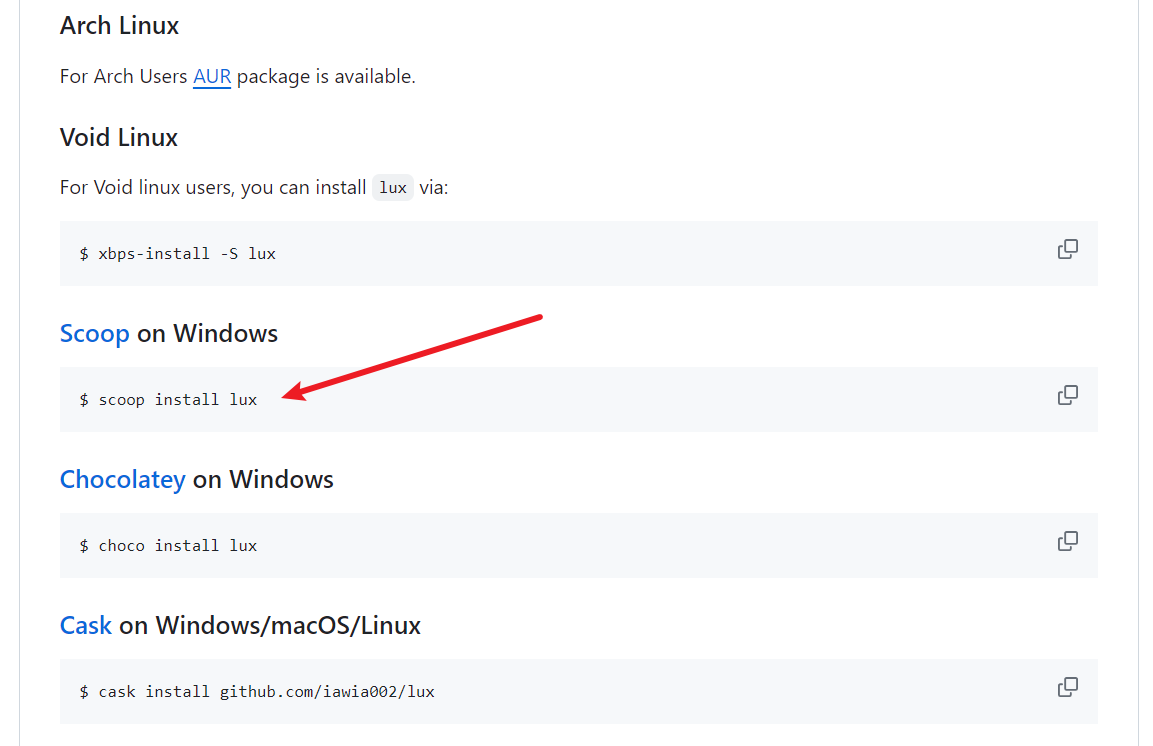Image resolution: width=1153 pixels, height=746 pixels.
Task: Copy the cask install command
Action: coord(1068,687)
